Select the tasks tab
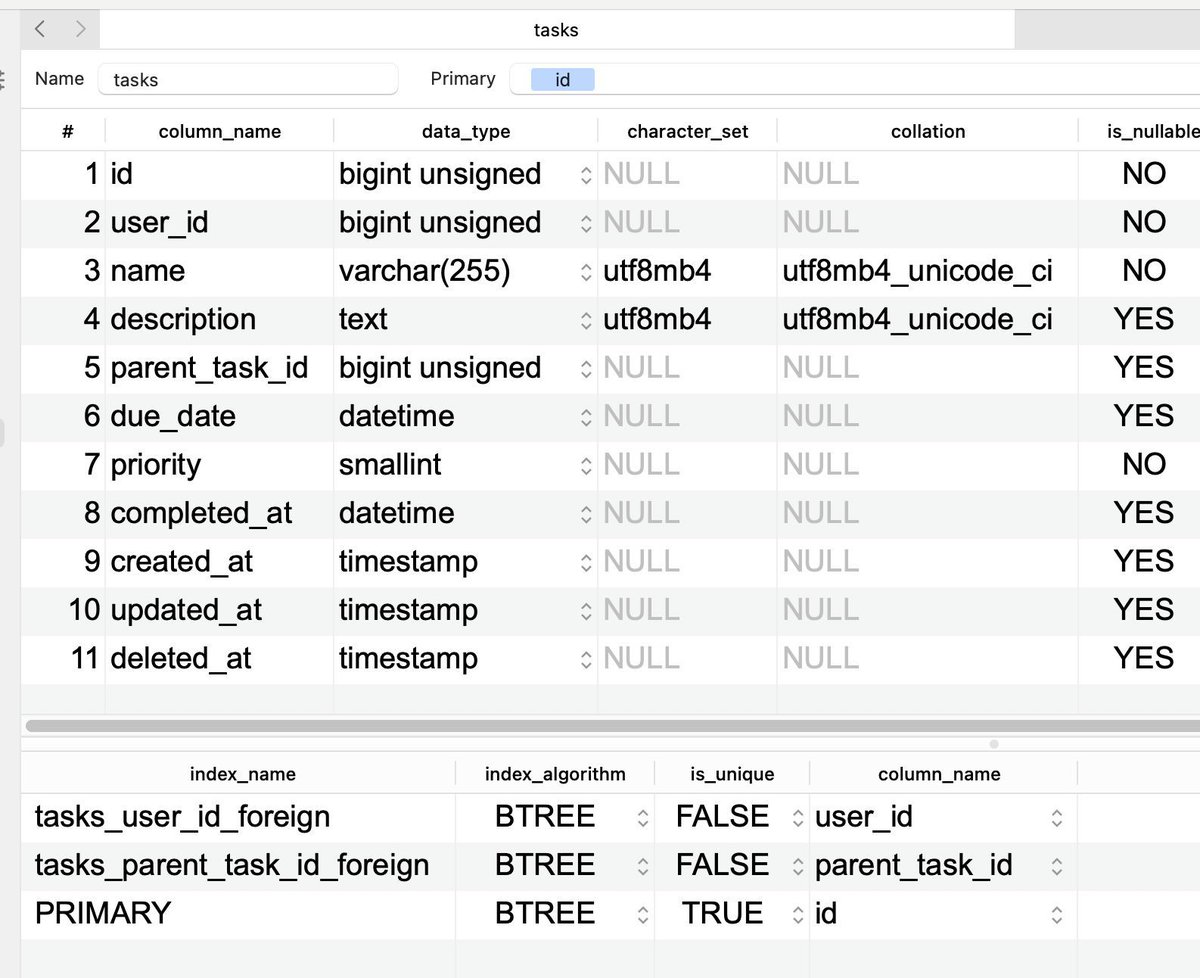 [x=556, y=30]
